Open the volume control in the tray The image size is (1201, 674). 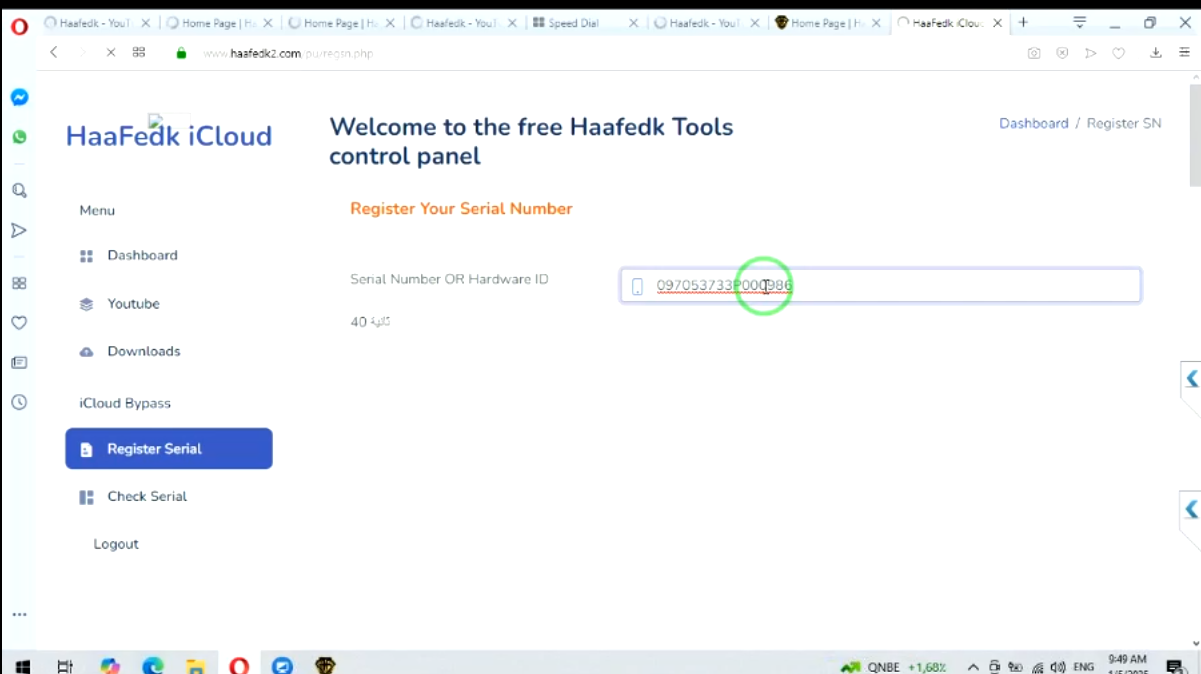pyautogui.click(x=1058, y=666)
